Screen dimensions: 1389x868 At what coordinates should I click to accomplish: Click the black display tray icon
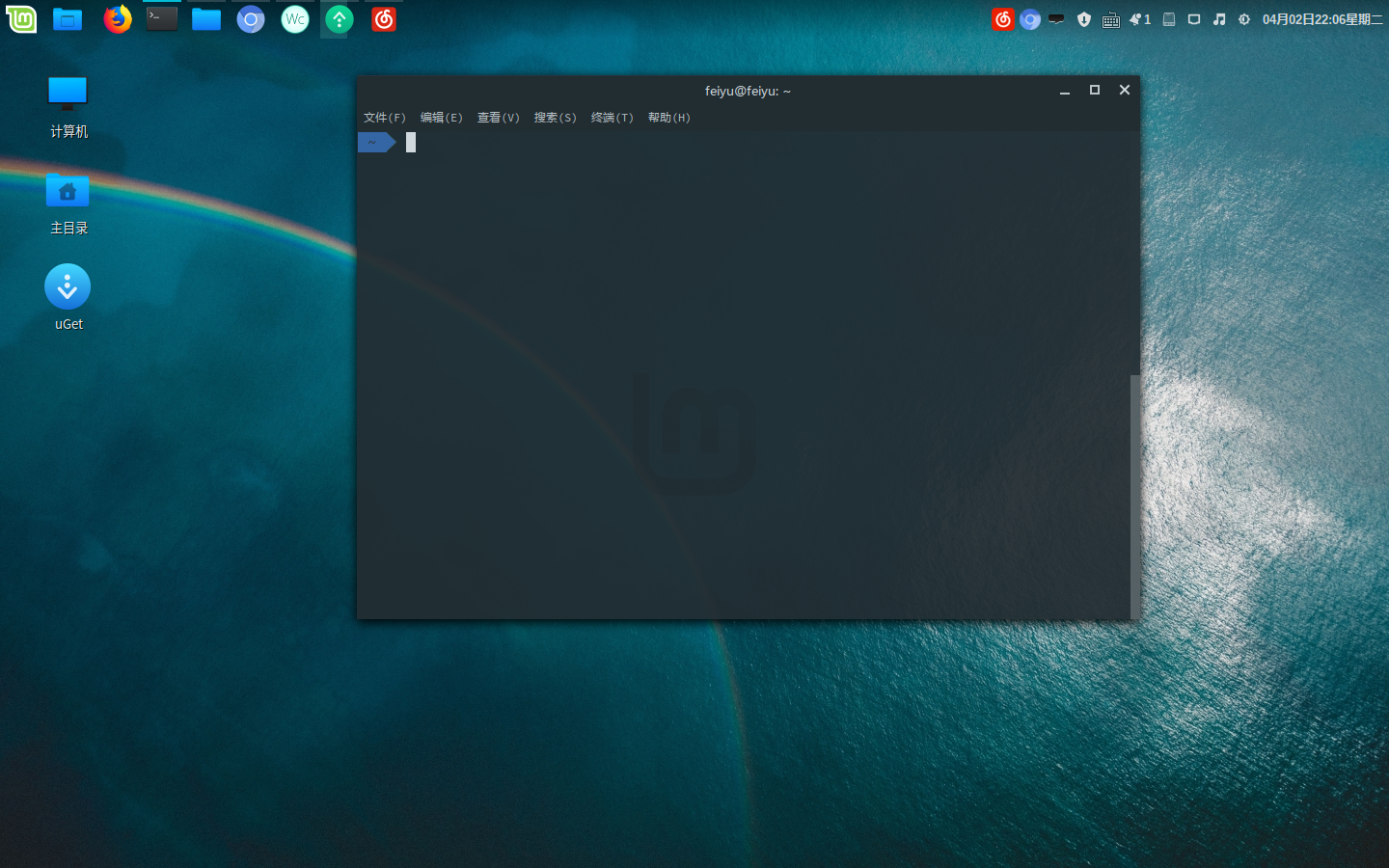click(1057, 19)
